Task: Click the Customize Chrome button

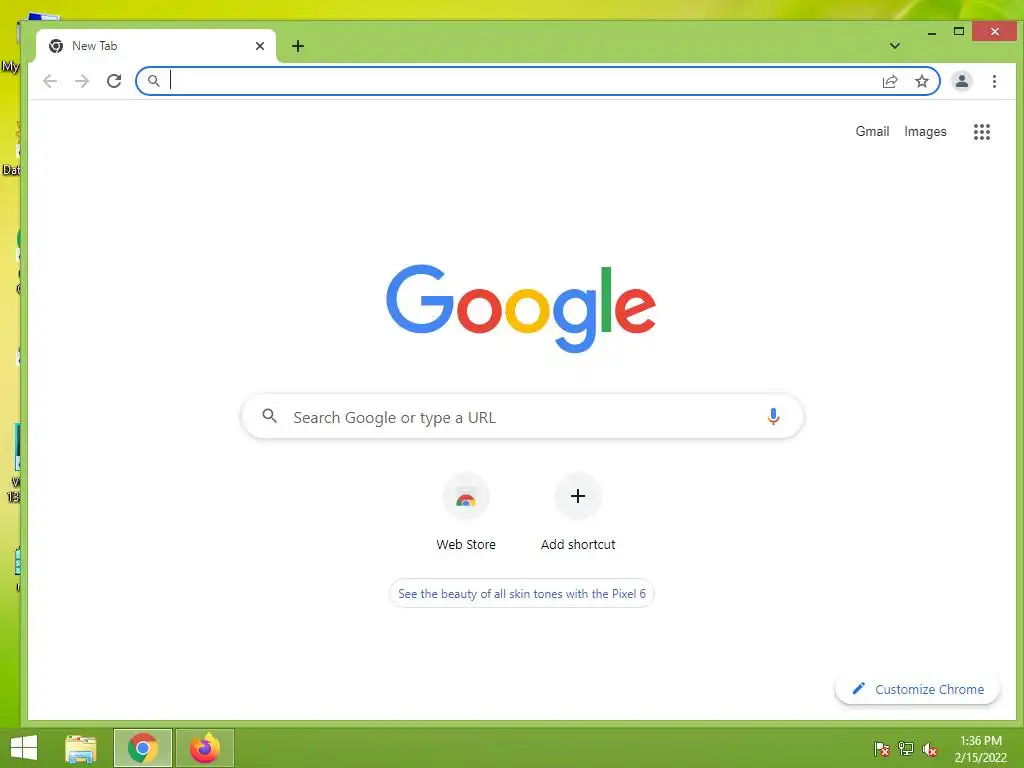Action: click(x=918, y=689)
